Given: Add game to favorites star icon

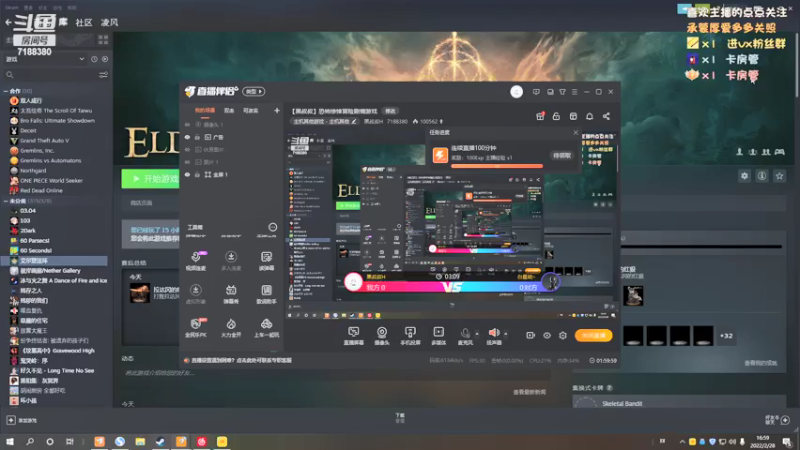Looking at the screenshot, I should [x=780, y=176].
